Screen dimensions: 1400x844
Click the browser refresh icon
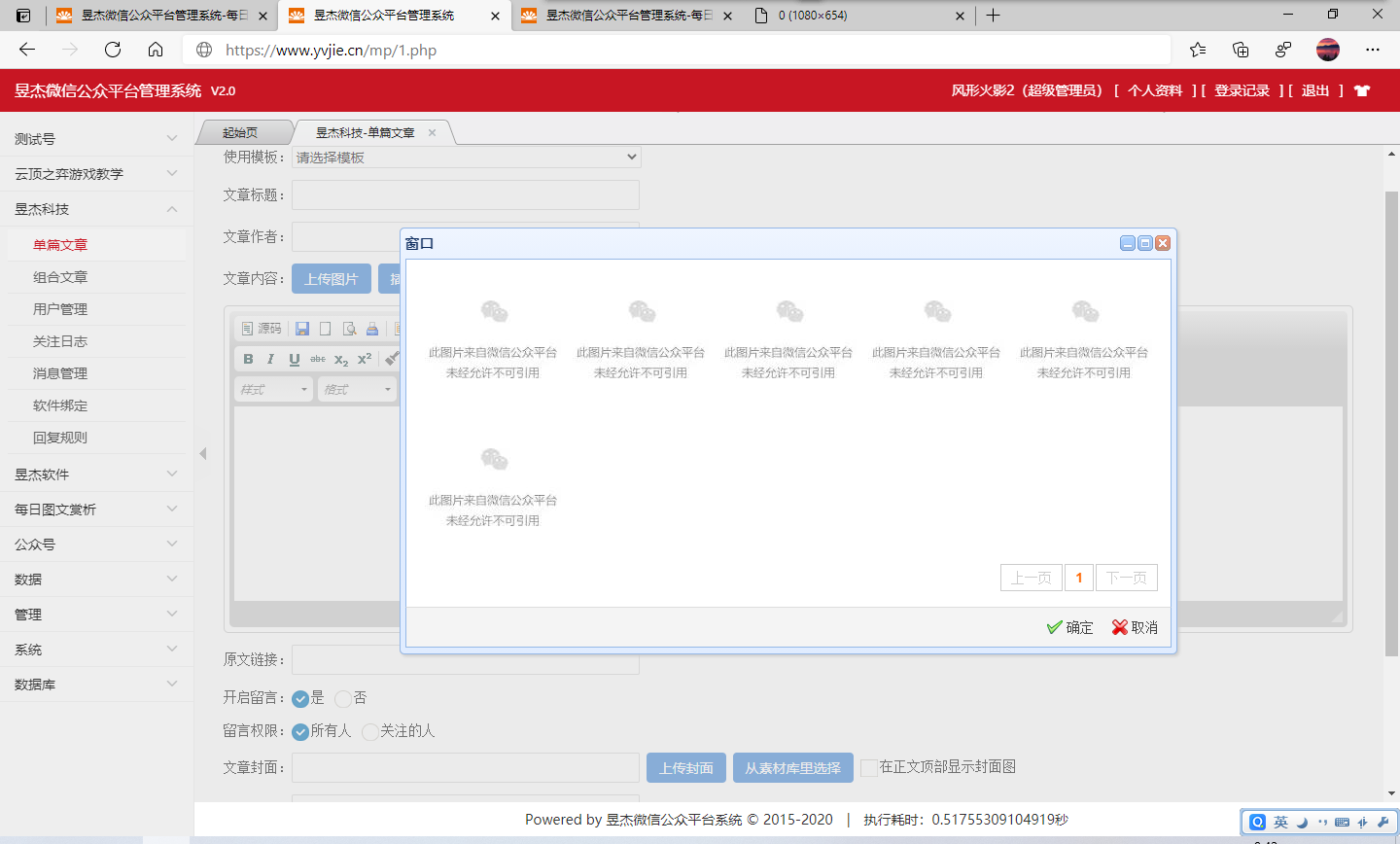pyautogui.click(x=113, y=50)
